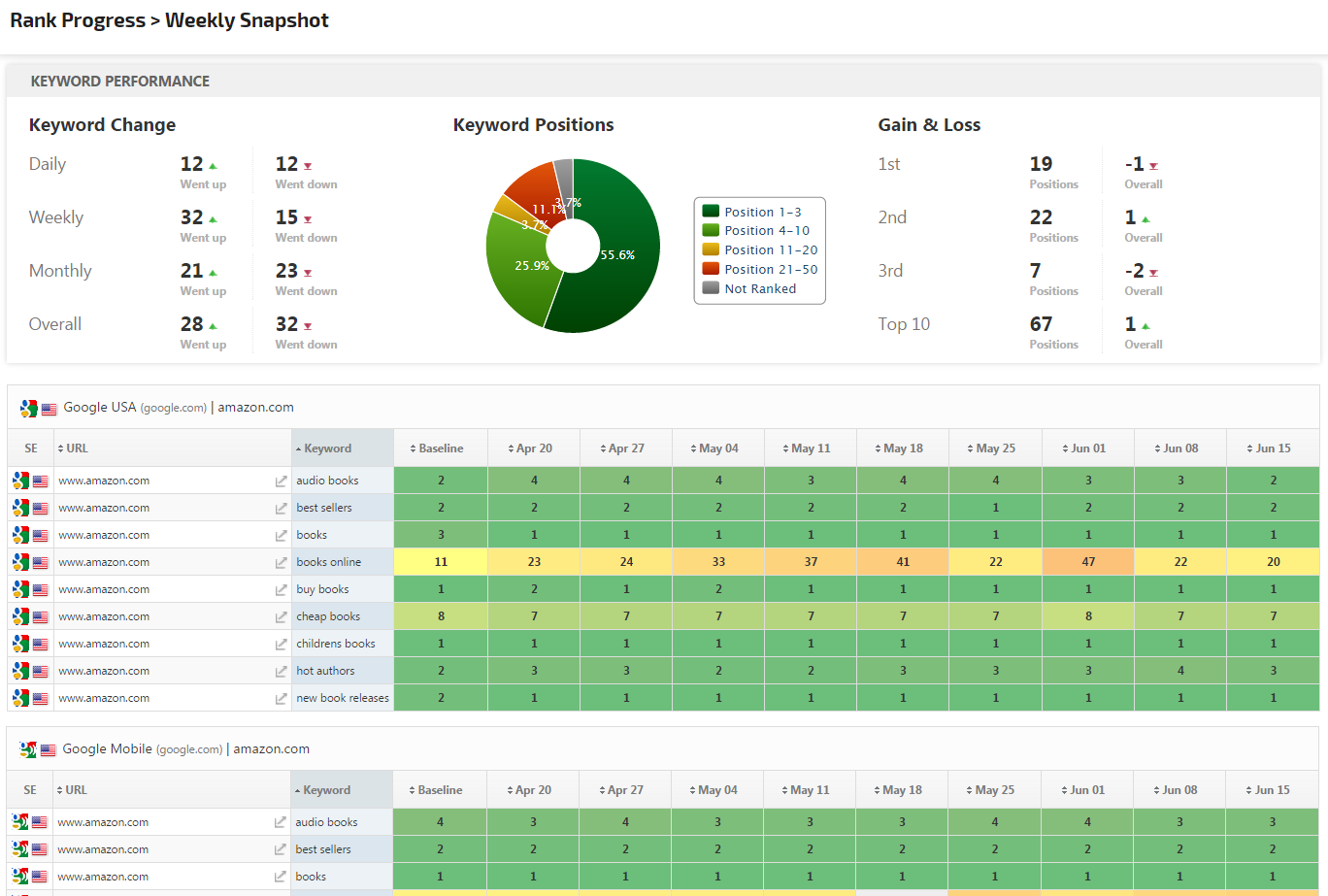Click URL column header in Google USA table

click(77, 448)
